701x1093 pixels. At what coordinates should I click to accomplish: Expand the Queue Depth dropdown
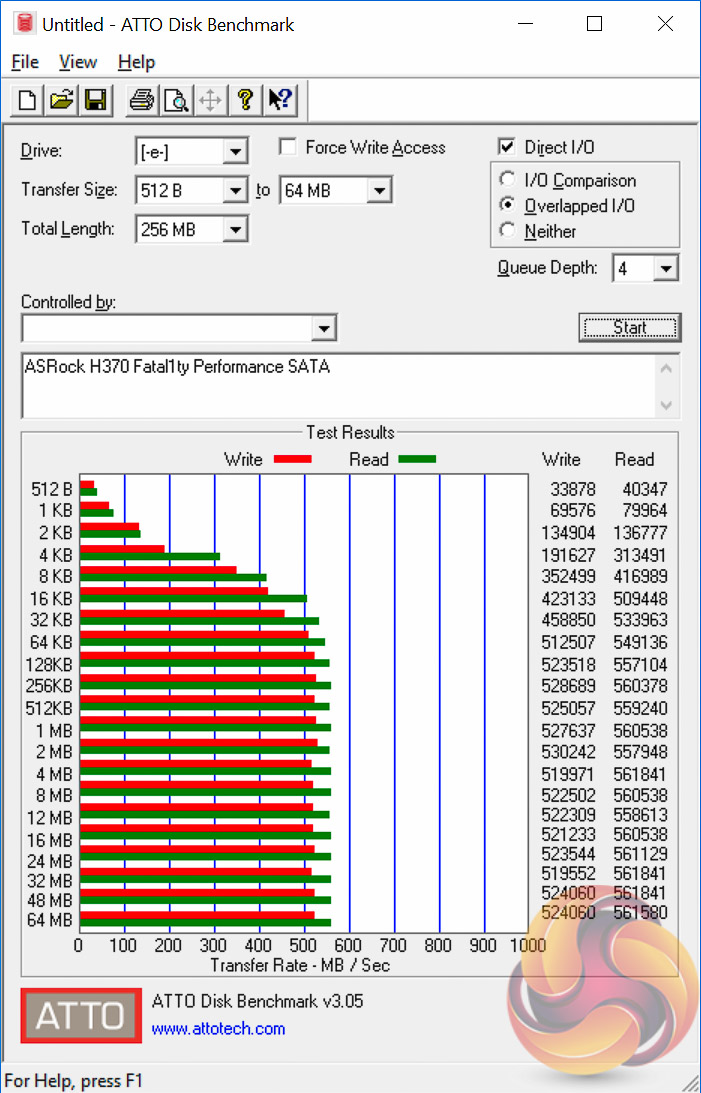(x=666, y=268)
